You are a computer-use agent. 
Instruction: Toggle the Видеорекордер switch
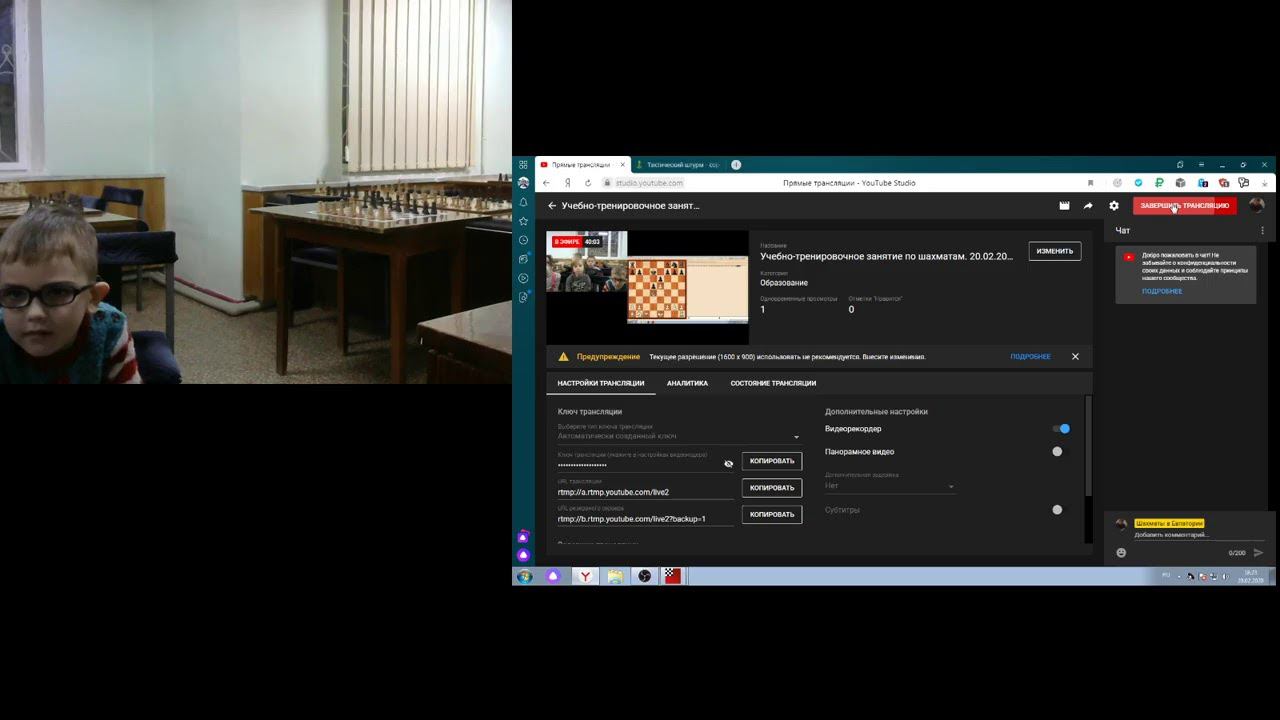click(x=1061, y=429)
